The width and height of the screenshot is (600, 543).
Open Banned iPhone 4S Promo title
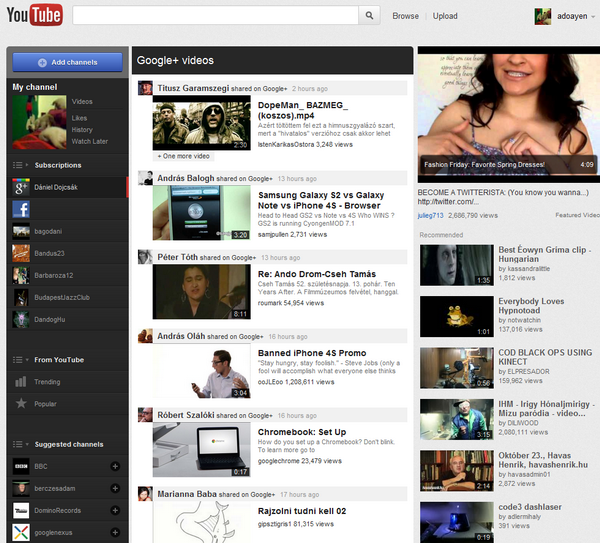pyautogui.click(x=312, y=353)
